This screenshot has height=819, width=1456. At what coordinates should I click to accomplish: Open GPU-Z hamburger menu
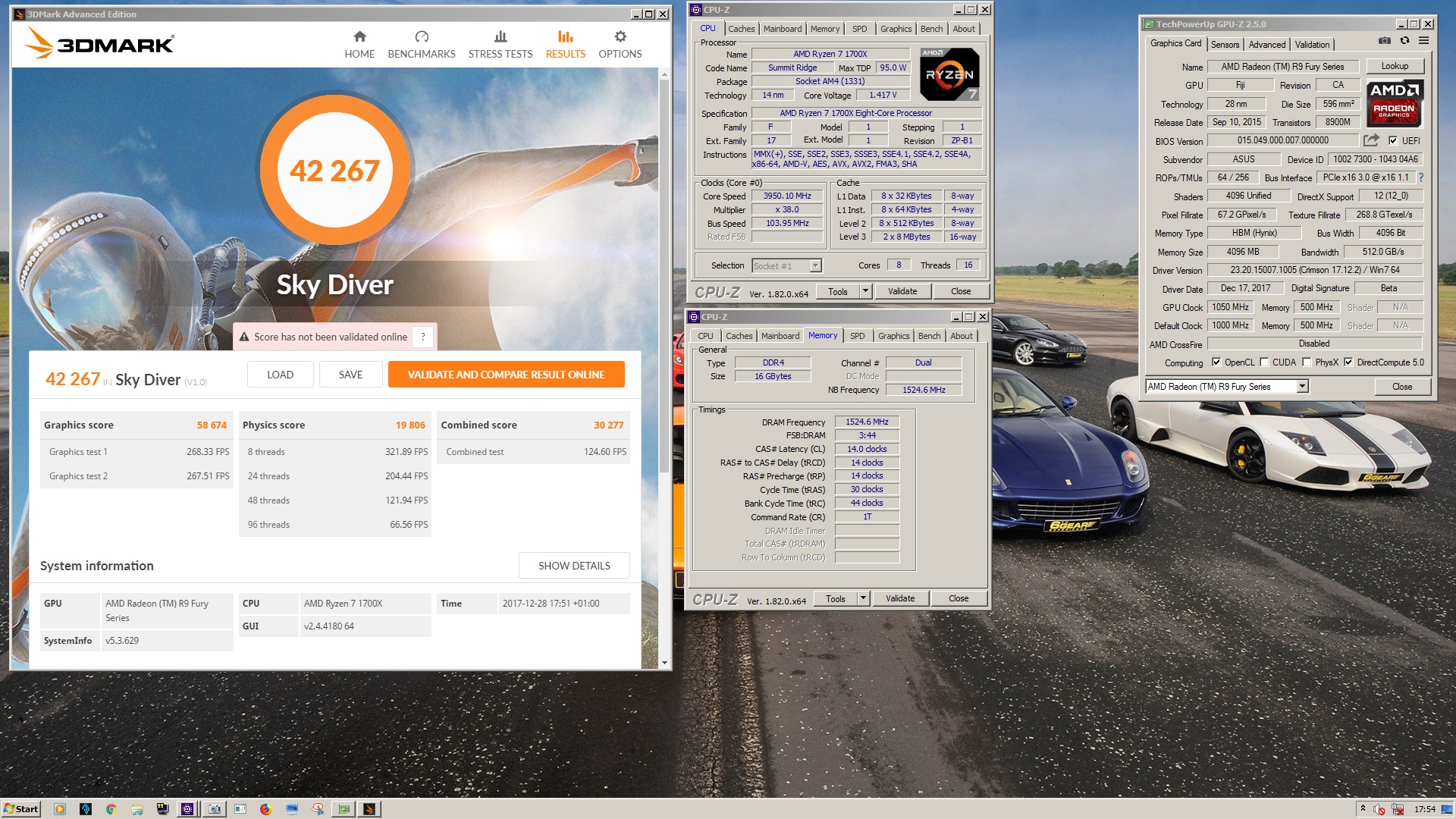[1423, 40]
